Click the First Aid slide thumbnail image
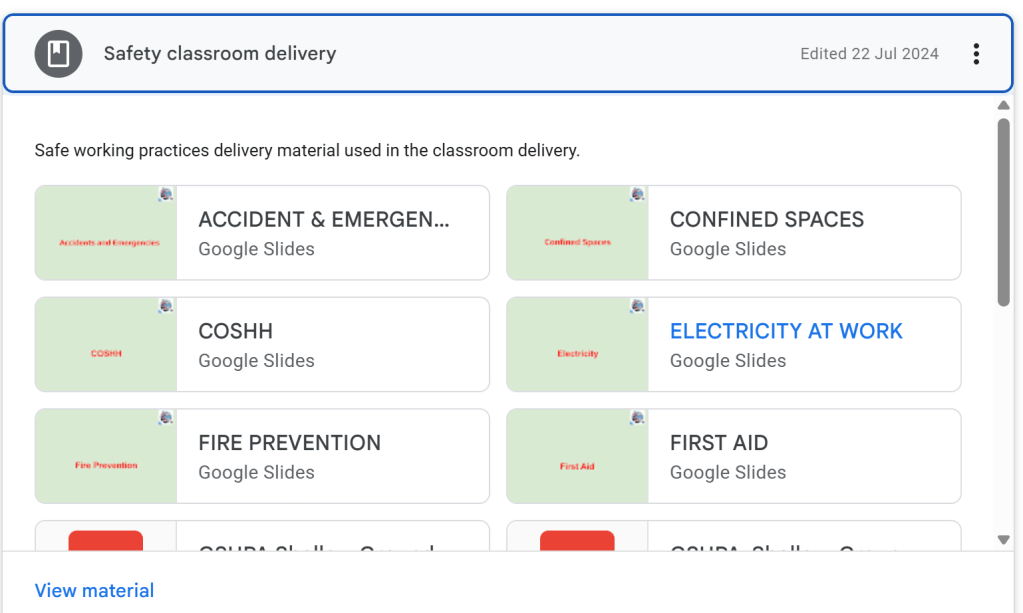This screenshot has height=613, width=1023. pos(578,457)
